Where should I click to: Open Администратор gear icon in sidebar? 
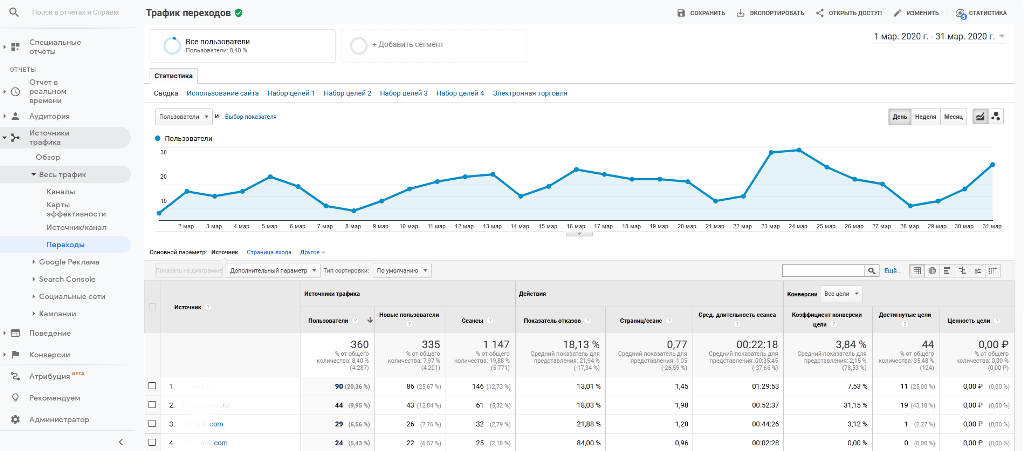[15, 420]
